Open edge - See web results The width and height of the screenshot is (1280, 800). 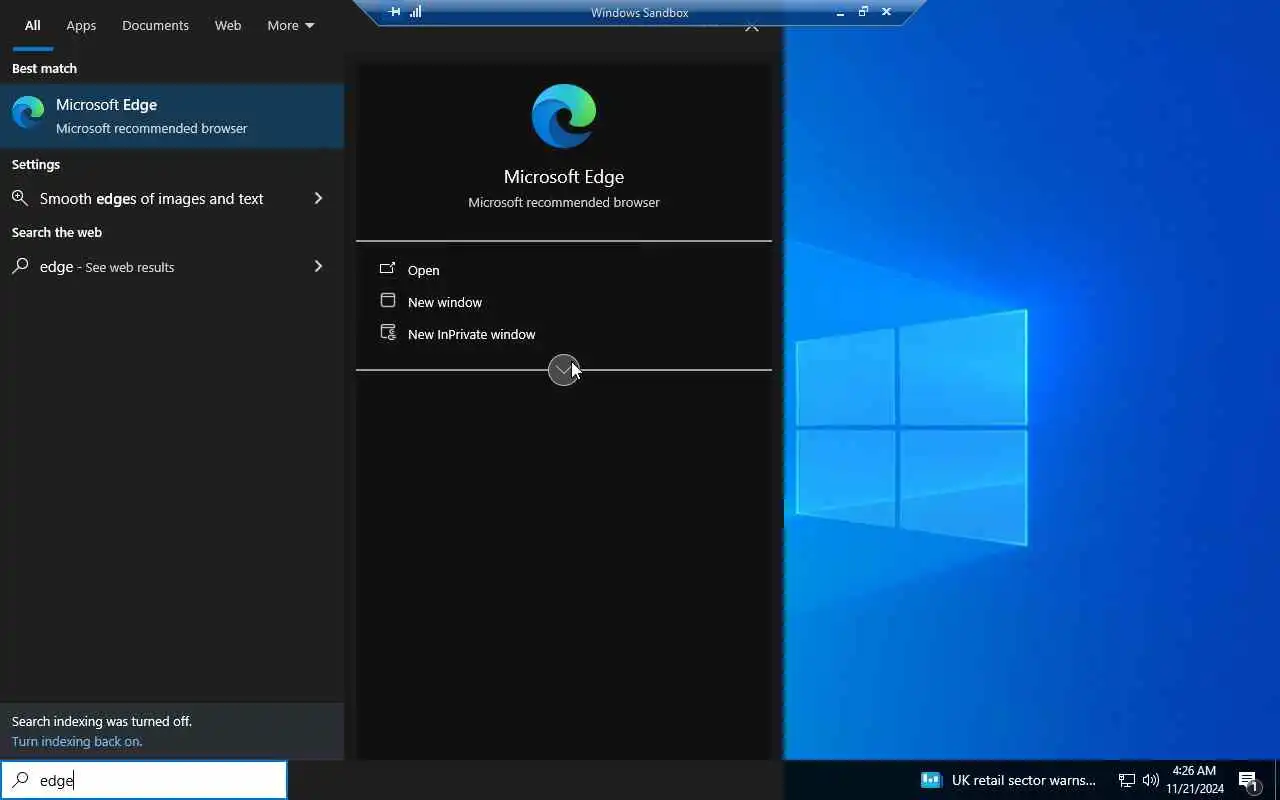172,266
